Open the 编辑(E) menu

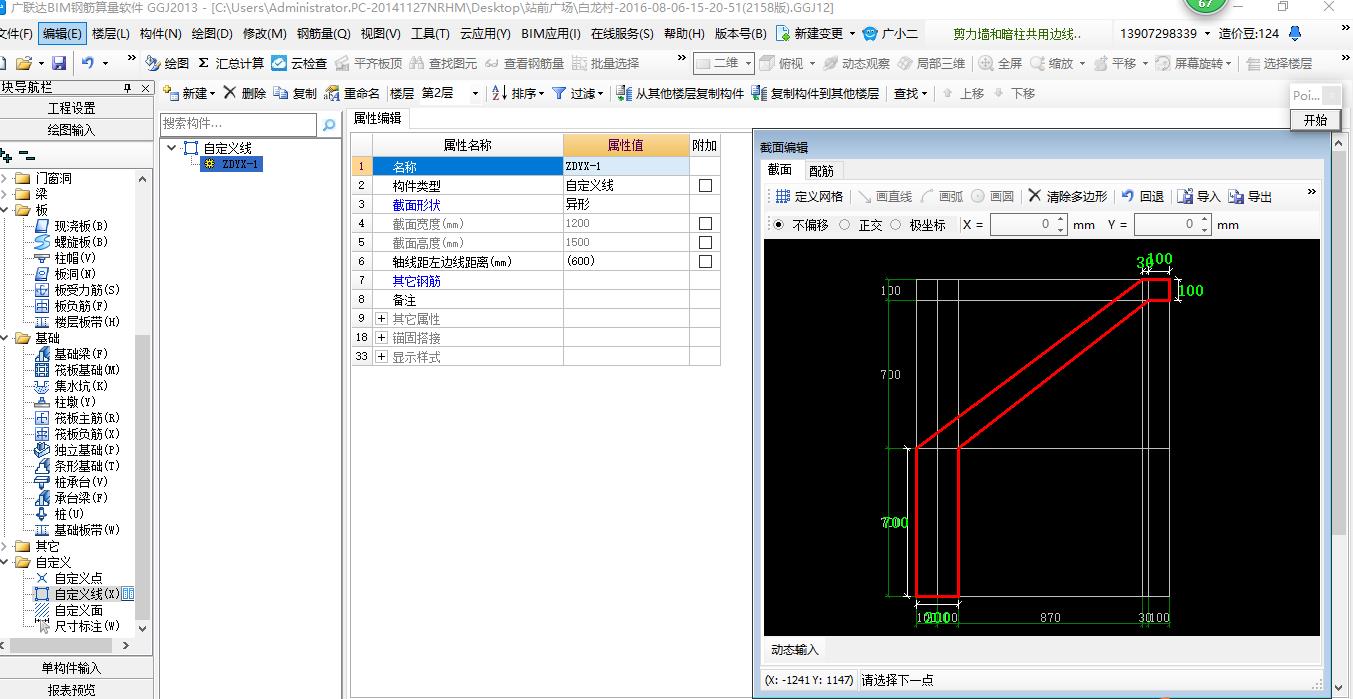pyautogui.click(x=62, y=33)
